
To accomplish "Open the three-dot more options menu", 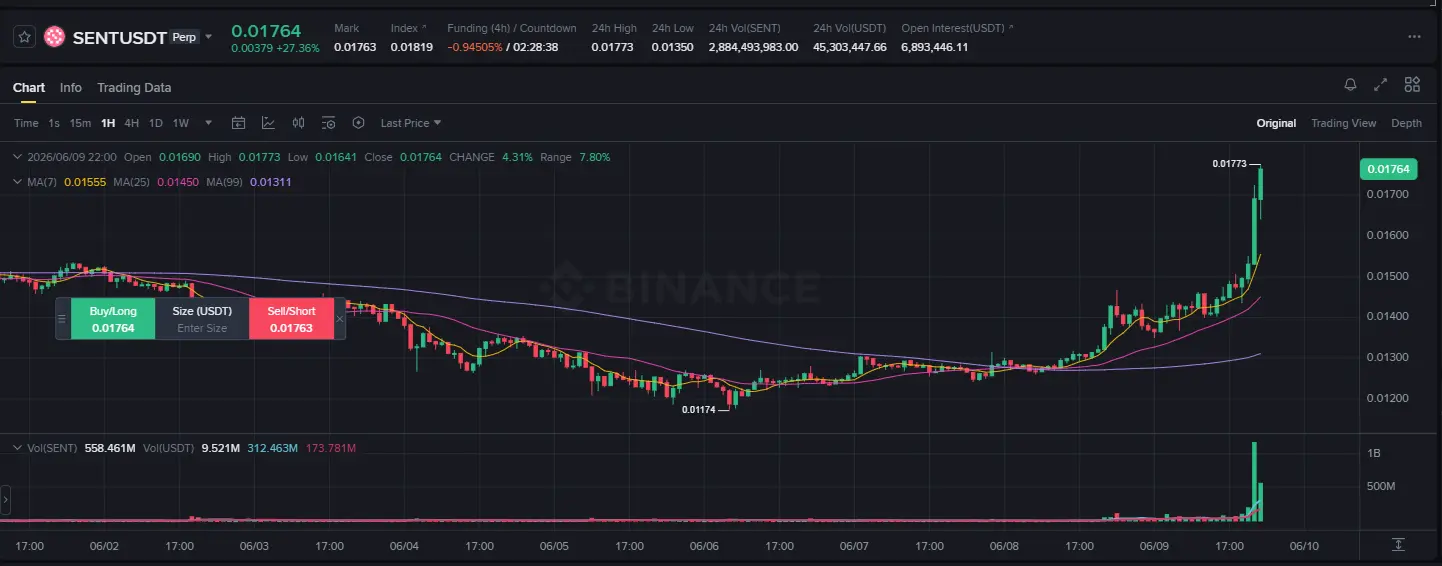I will [1414, 37].
